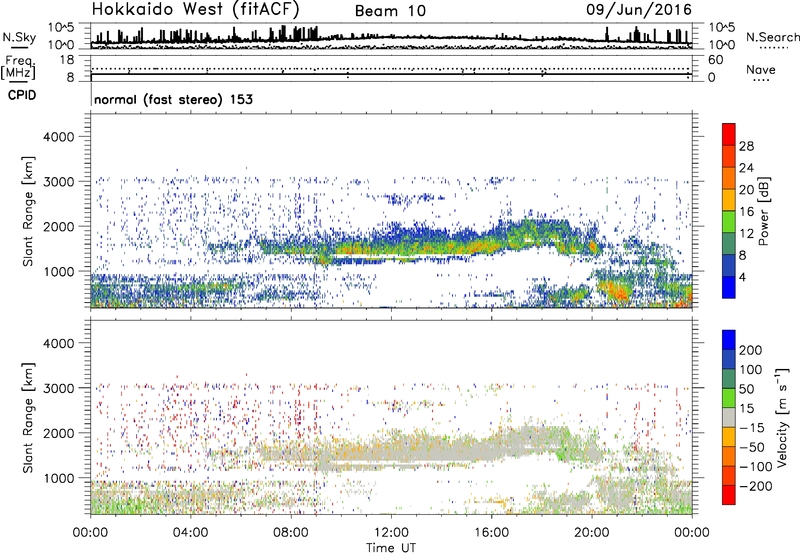Click the "200" label on the Velocity colorbar
This screenshot has height=554, width=800.
751,350
